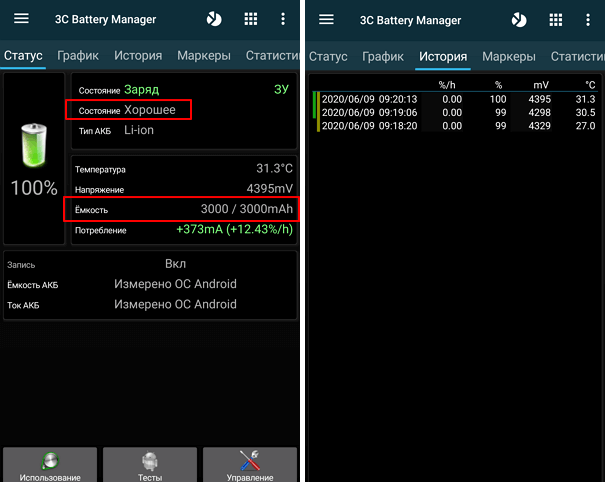Tap 3C Battery Manager title in right screen
The height and width of the screenshot is (482, 605).
coord(410,20)
